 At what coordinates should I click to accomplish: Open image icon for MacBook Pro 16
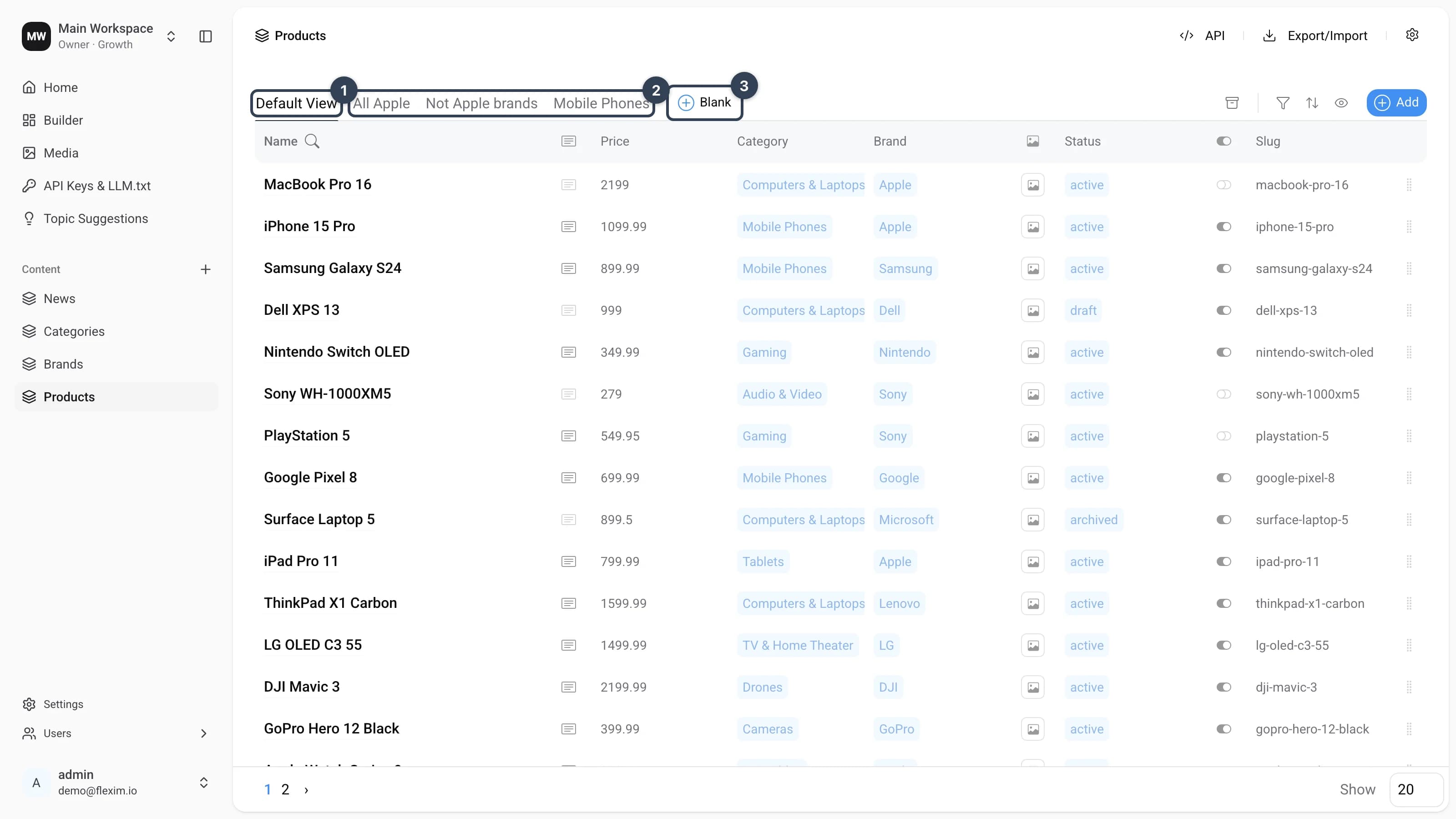click(1033, 185)
